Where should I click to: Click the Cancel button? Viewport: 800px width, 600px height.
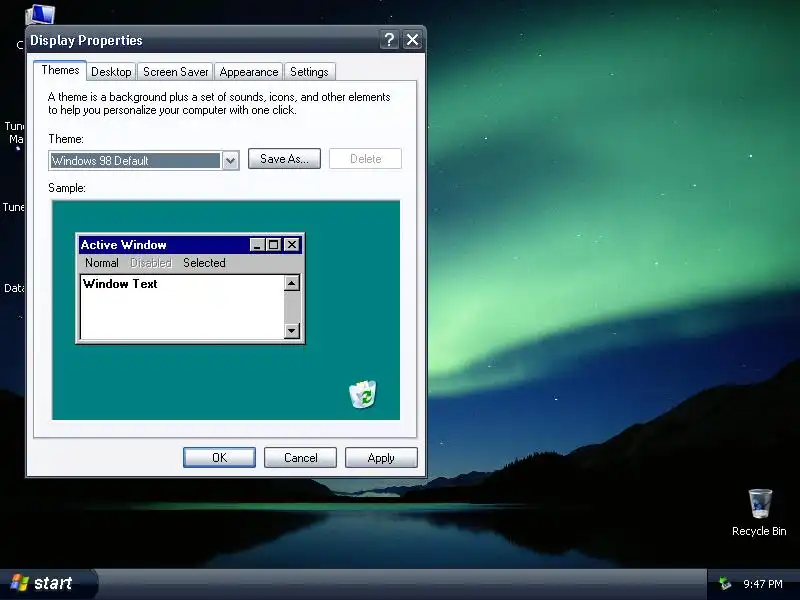coord(301,458)
